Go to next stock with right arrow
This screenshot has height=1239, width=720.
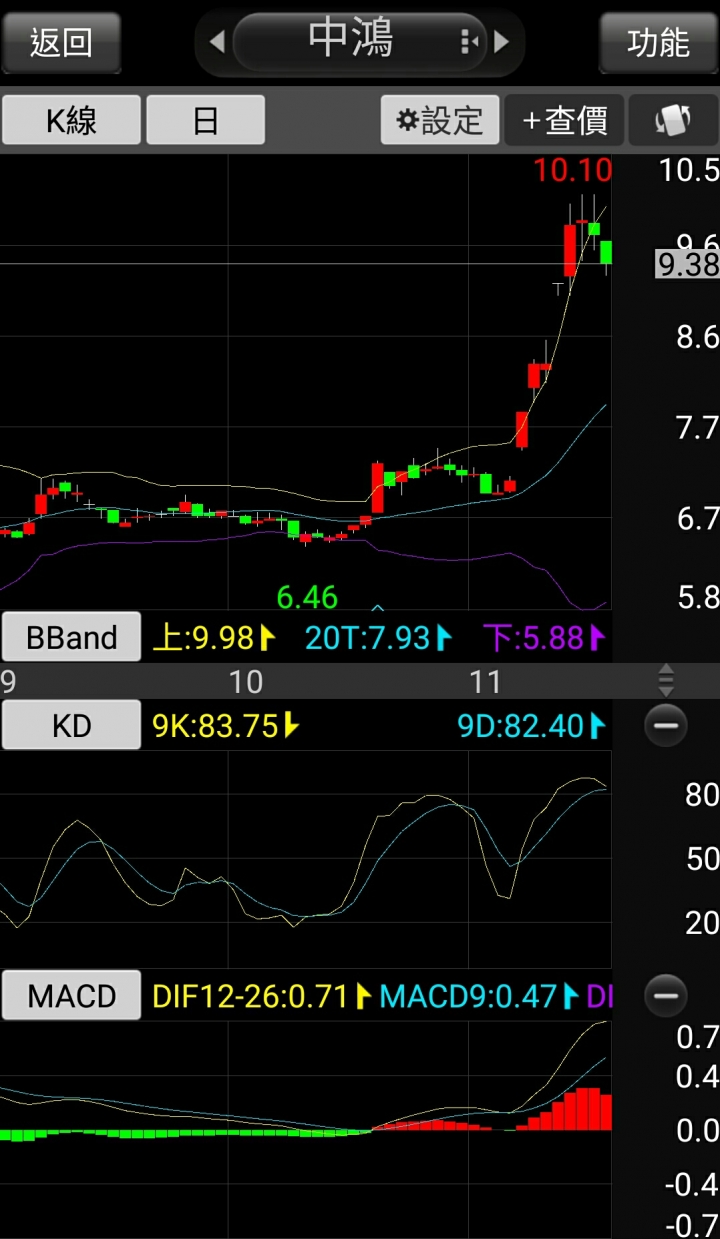click(502, 42)
